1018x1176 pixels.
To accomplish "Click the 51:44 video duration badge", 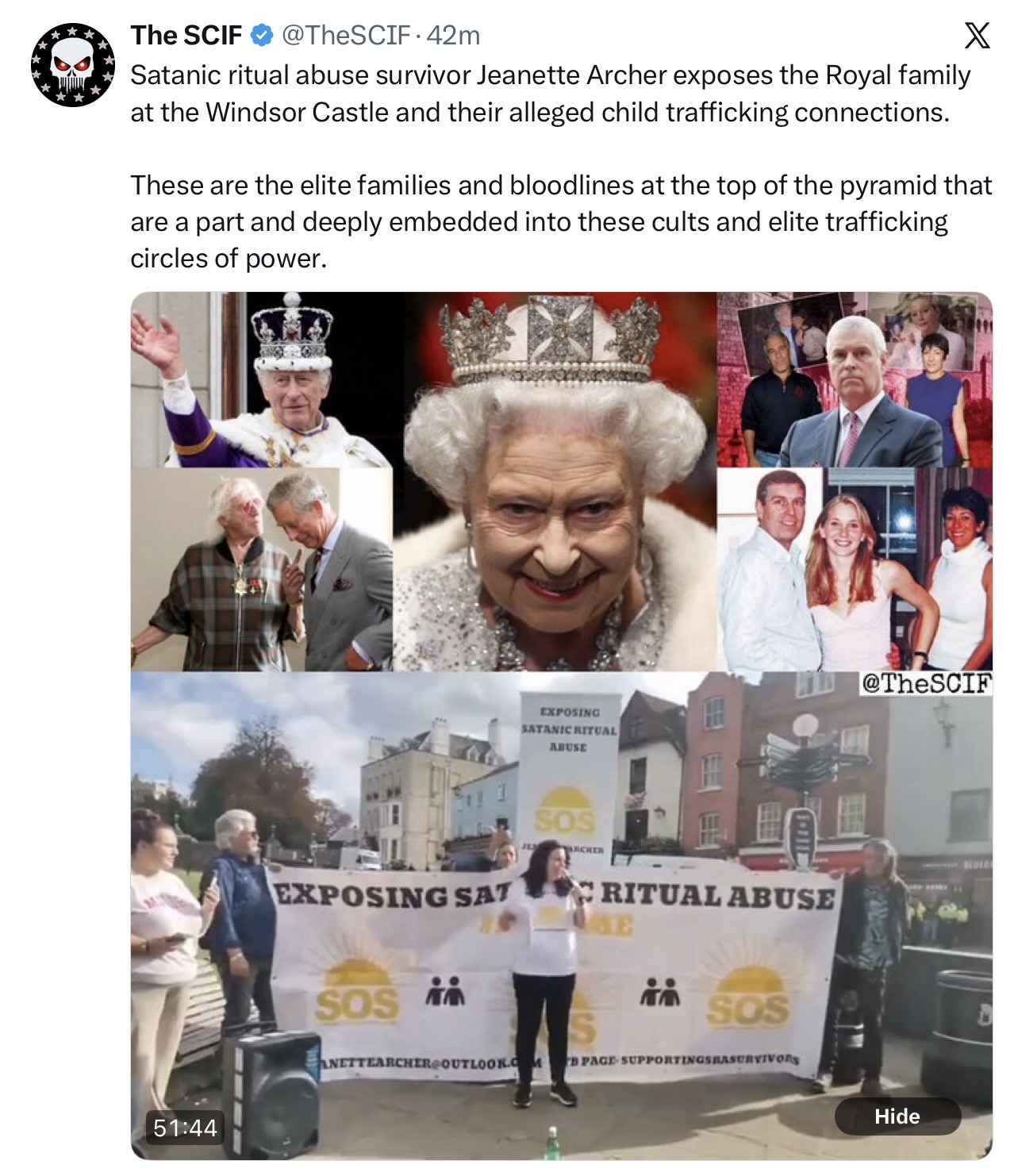I will tap(185, 1127).
